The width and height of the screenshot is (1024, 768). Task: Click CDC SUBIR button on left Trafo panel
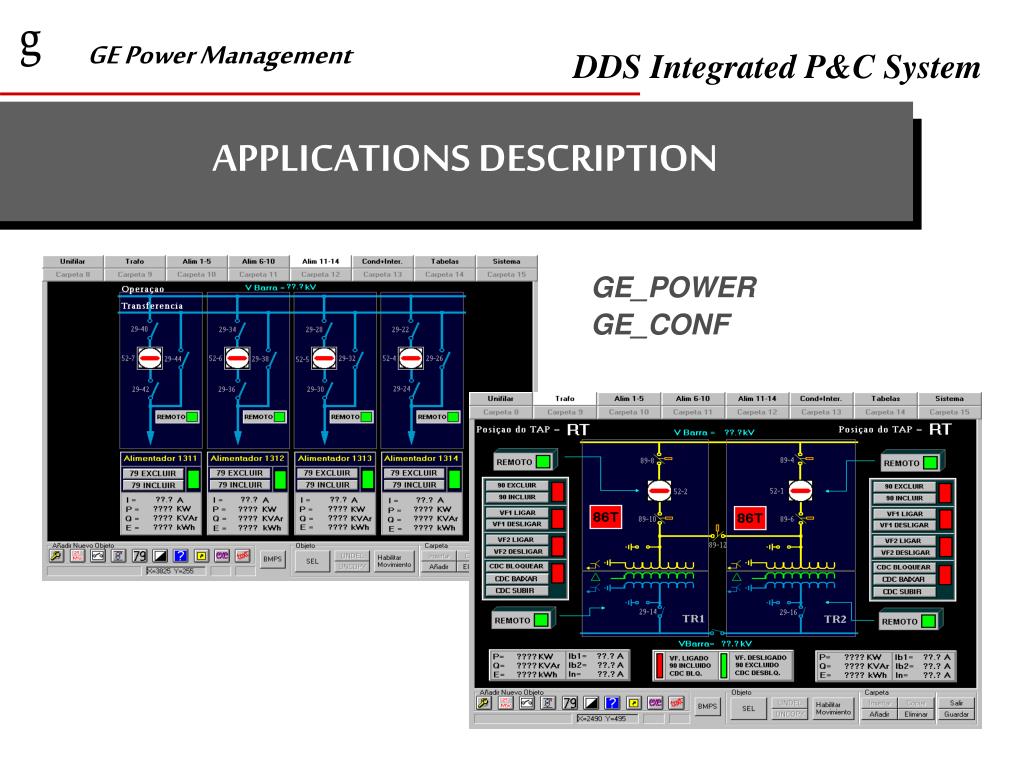coord(515,591)
